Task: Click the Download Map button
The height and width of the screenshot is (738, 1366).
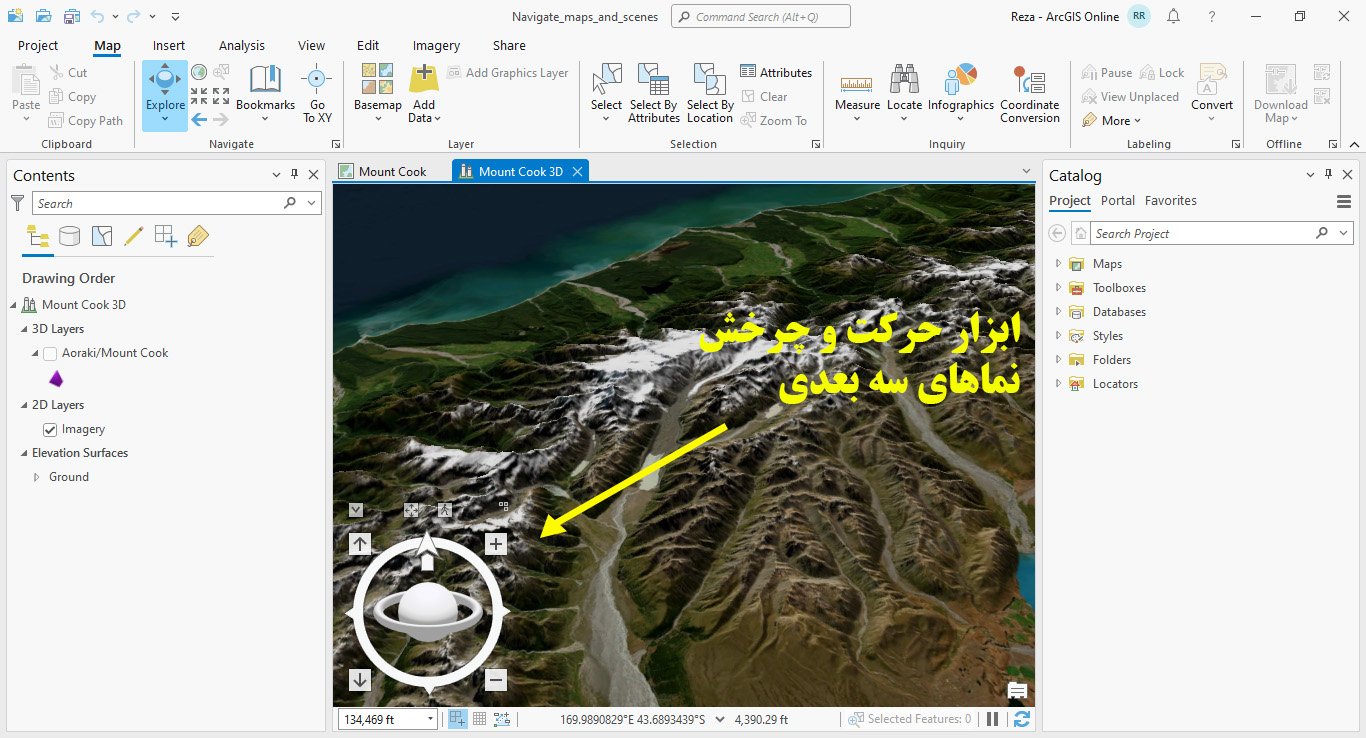Action: [x=1279, y=90]
